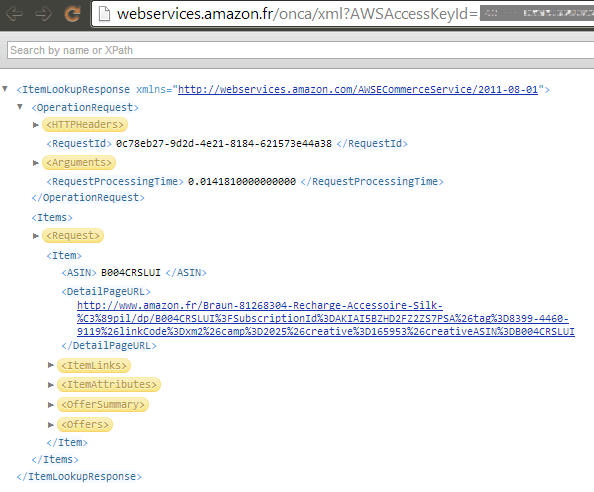This screenshot has width=594, height=492.
Task: Click the highlighted Request tag
Action: coord(73,236)
